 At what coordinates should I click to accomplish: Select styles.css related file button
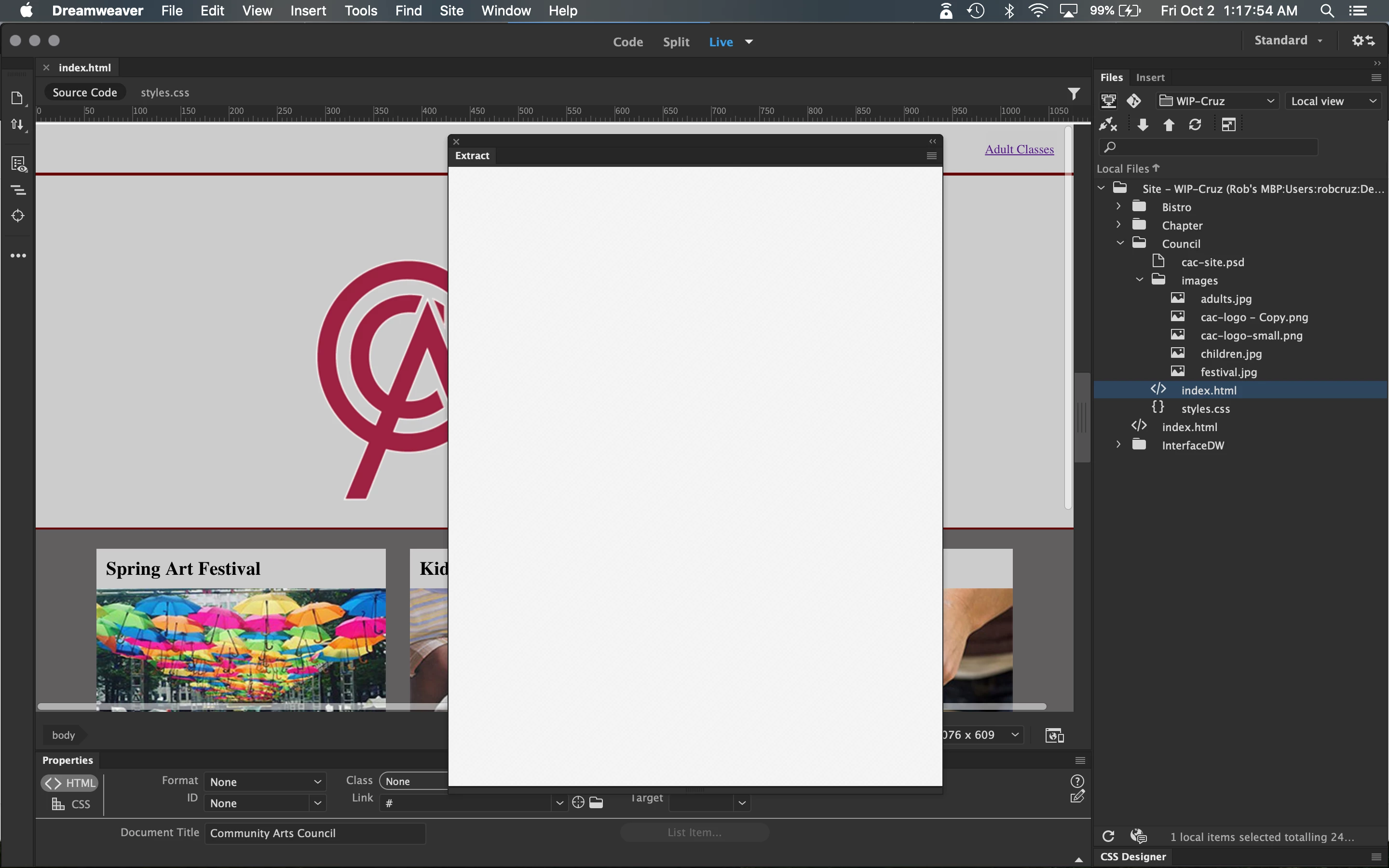(x=165, y=93)
